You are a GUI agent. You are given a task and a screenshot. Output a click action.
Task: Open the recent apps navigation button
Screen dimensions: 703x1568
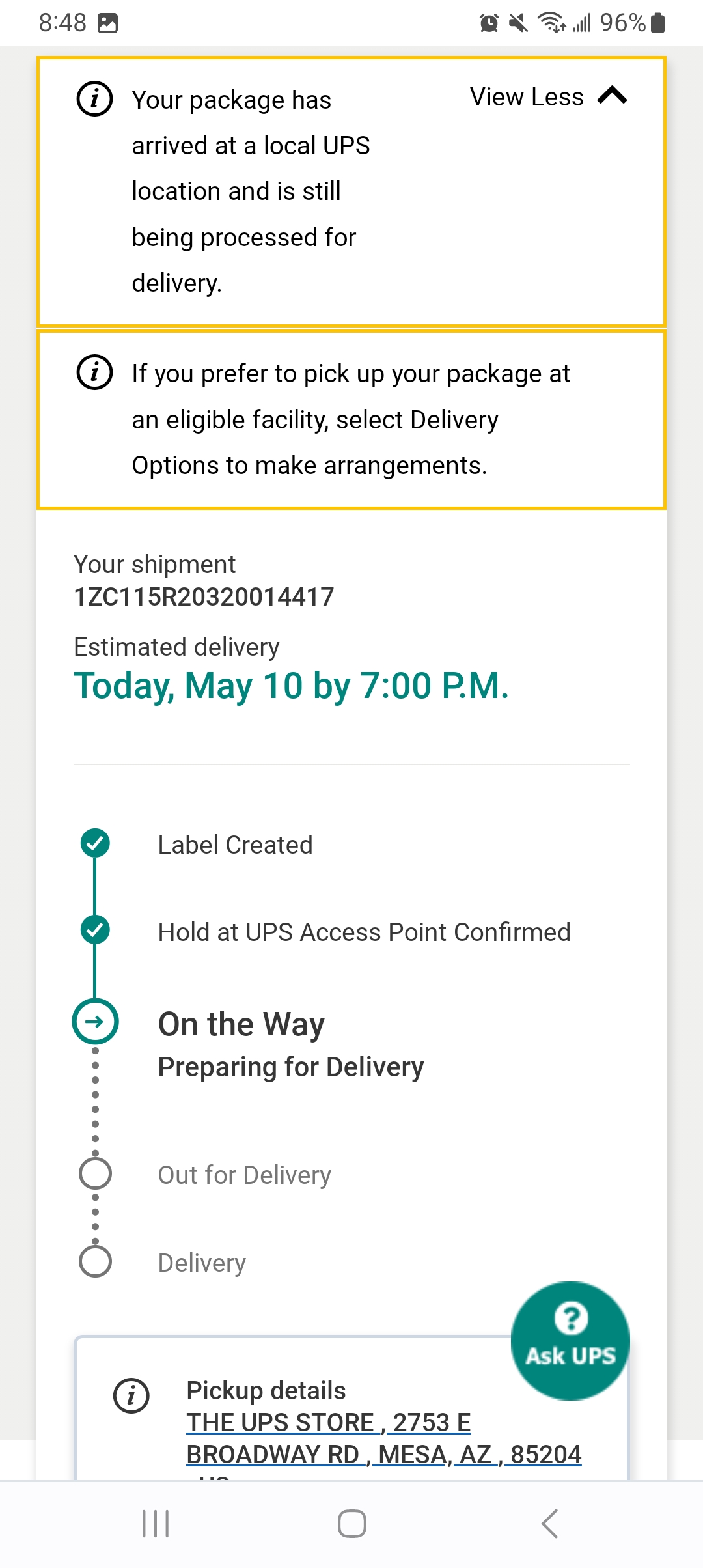pos(156,1524)
